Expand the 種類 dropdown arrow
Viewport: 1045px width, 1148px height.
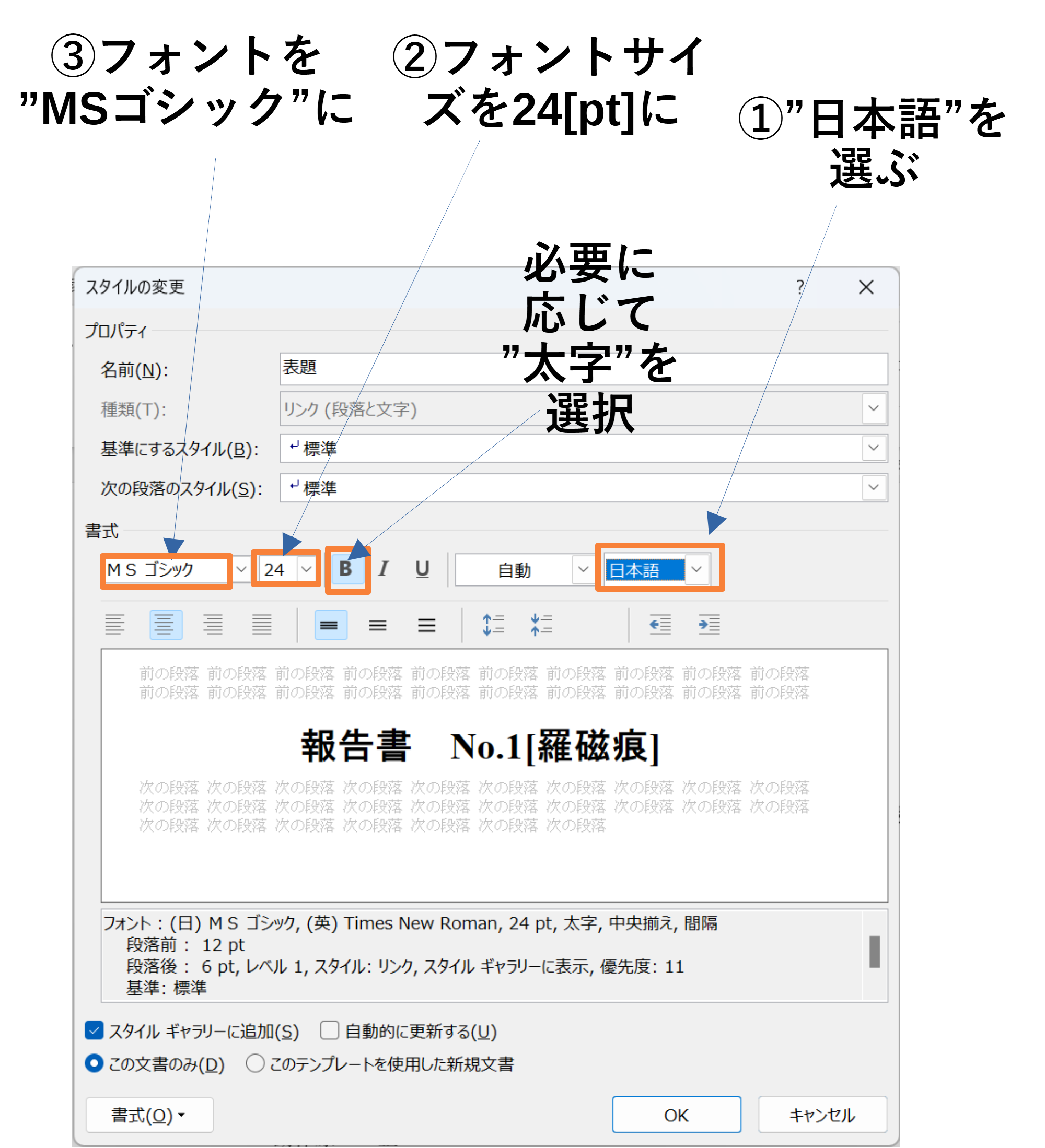click(x=875, y=409)
